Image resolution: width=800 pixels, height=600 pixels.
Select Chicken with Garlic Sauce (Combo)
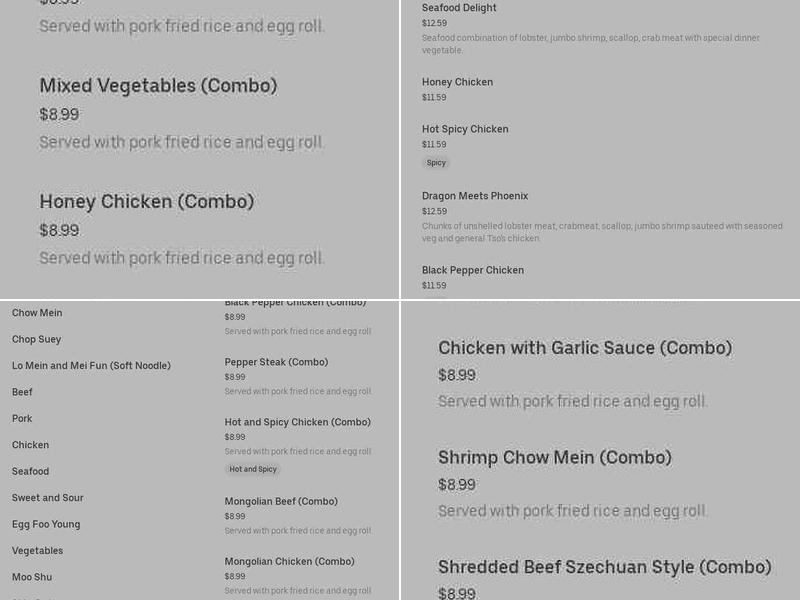click(585, 348)
